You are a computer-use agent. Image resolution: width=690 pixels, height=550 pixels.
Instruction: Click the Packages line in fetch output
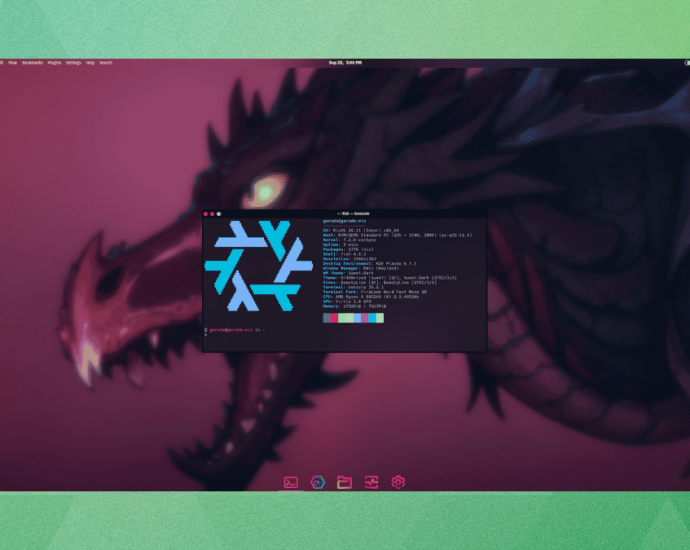point(348,249)
